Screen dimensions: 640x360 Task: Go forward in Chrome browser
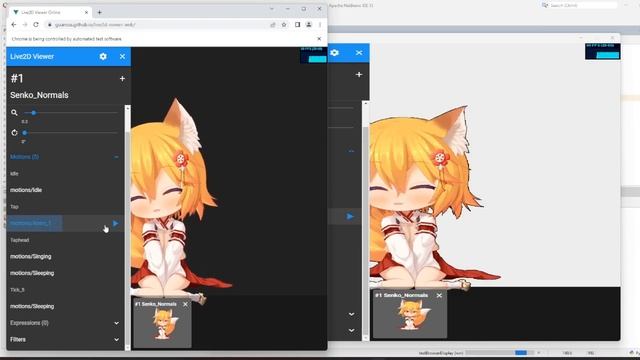(25, 25)
